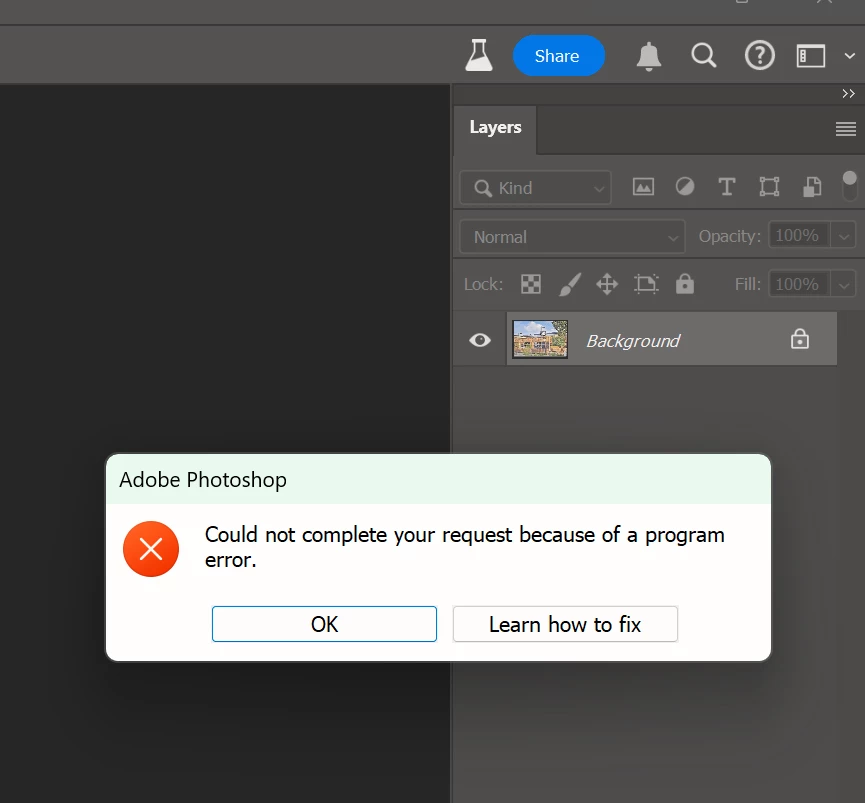The image size is (865, 803).
Task: Click the Opacity label
Action: pos(729,237)
